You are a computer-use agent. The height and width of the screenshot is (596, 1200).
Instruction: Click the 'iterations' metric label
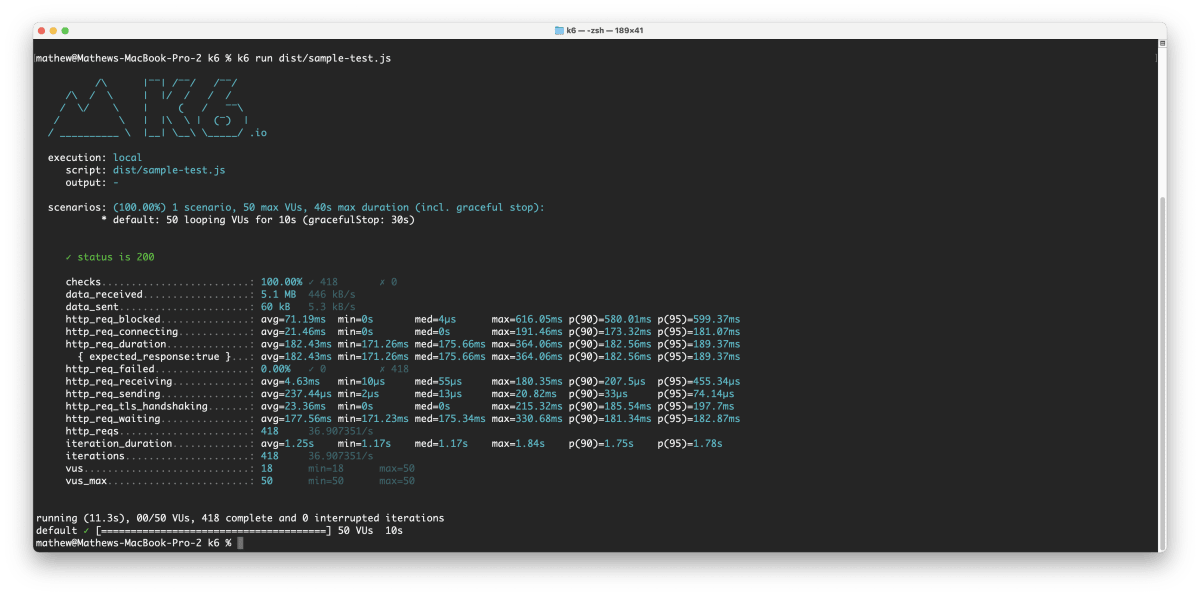95,455
